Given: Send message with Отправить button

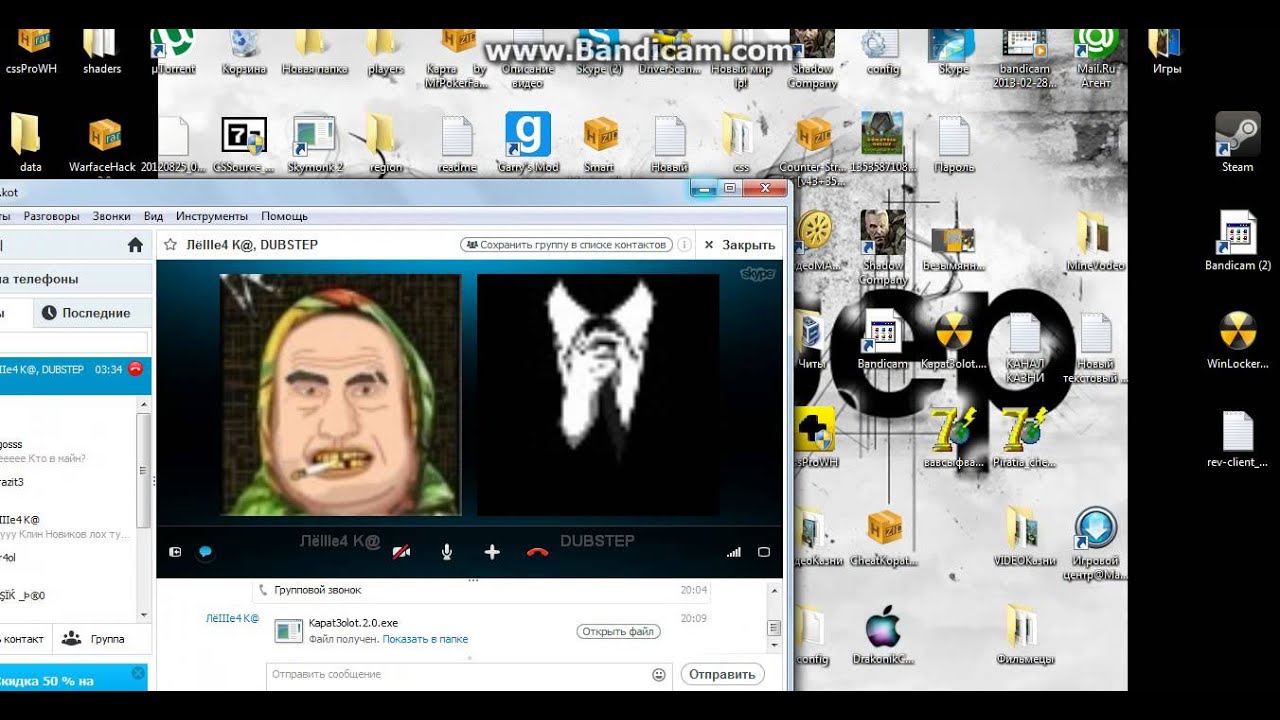Looking at the screenshot, I should point(722,675).
